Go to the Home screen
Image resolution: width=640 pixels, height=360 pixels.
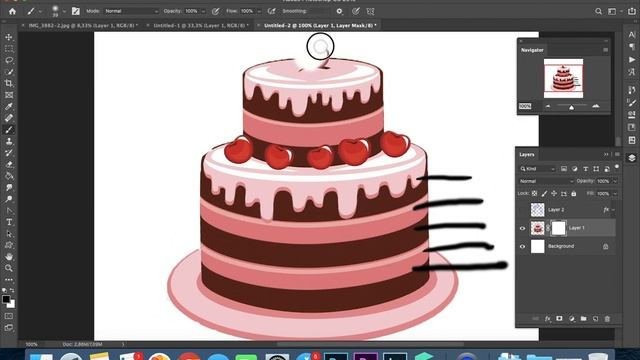point(12,11)
